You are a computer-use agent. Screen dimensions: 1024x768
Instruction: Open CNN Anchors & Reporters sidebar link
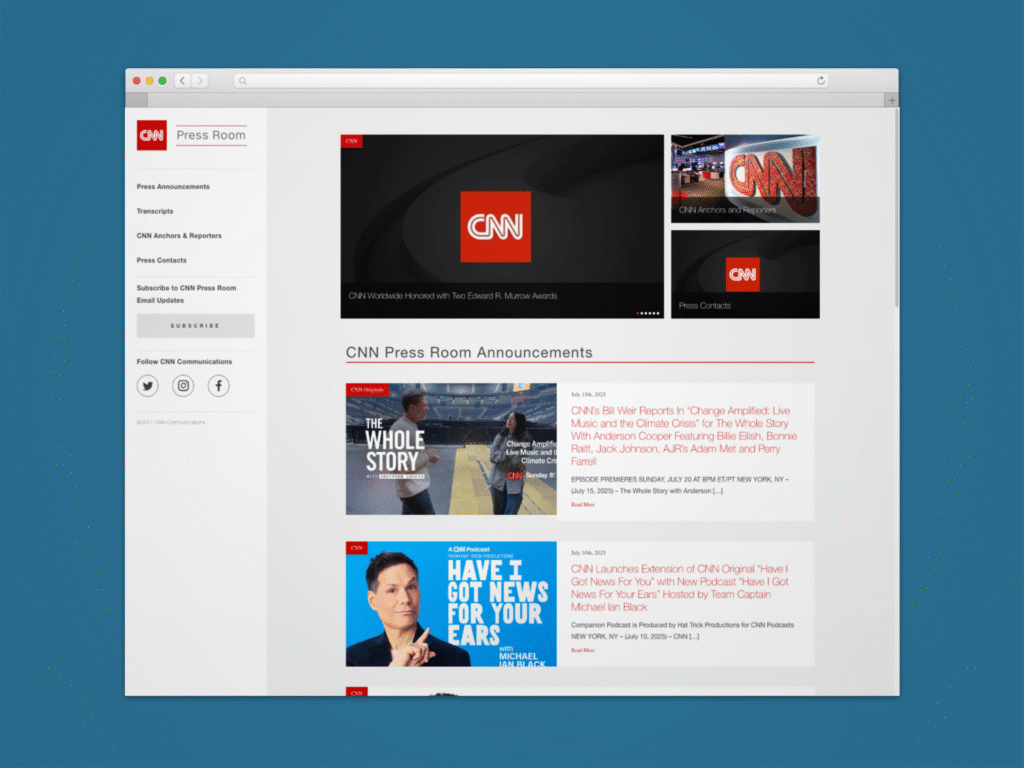pos(179,236)
